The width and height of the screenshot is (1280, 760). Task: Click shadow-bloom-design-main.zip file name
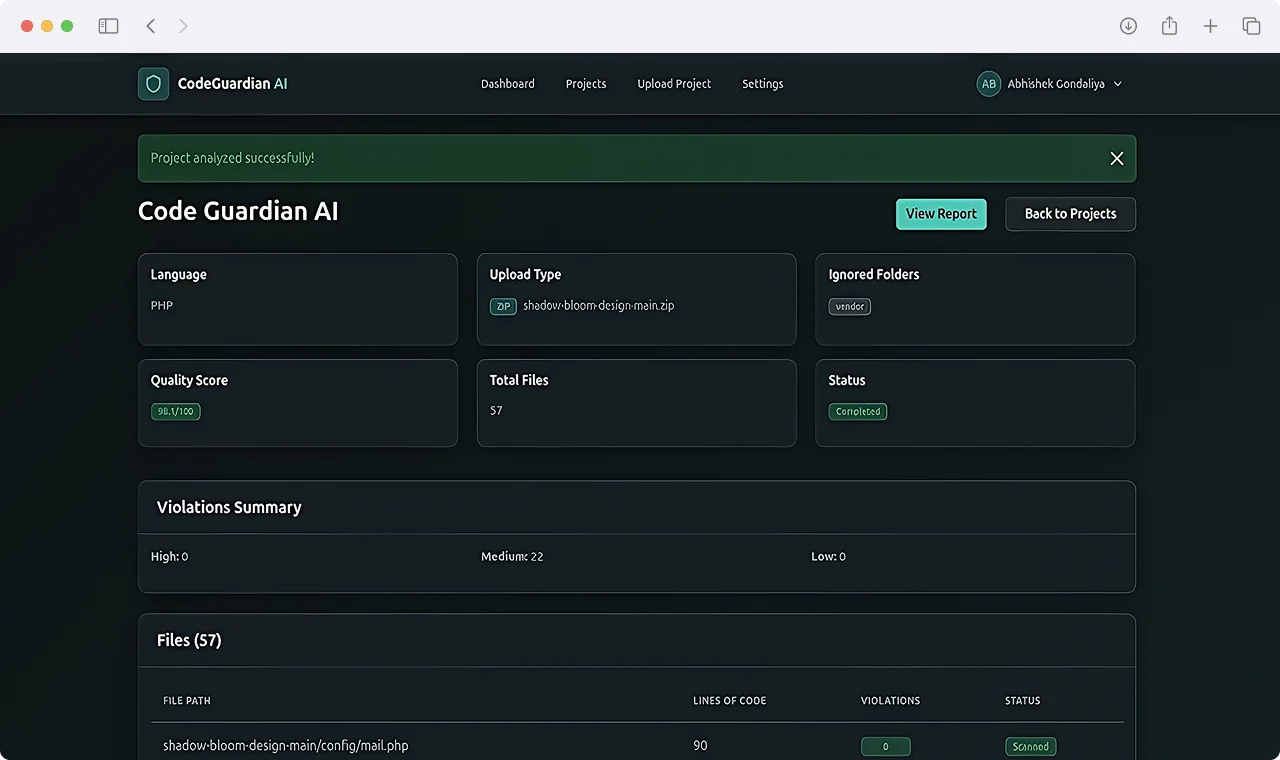[599, 305]
